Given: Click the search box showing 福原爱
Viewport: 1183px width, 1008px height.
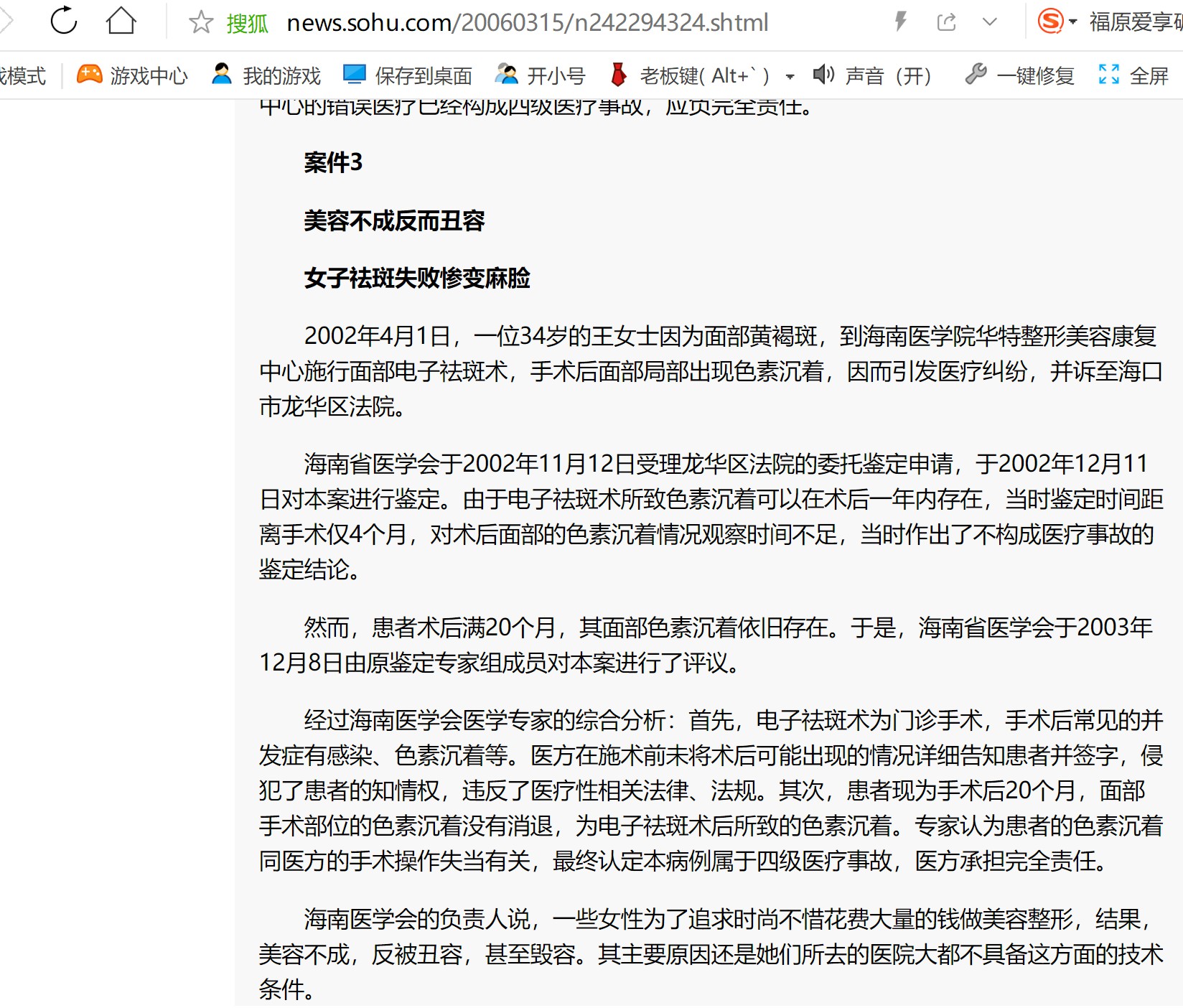Looking at the screenshot, I should click(x=1136, y=22).
